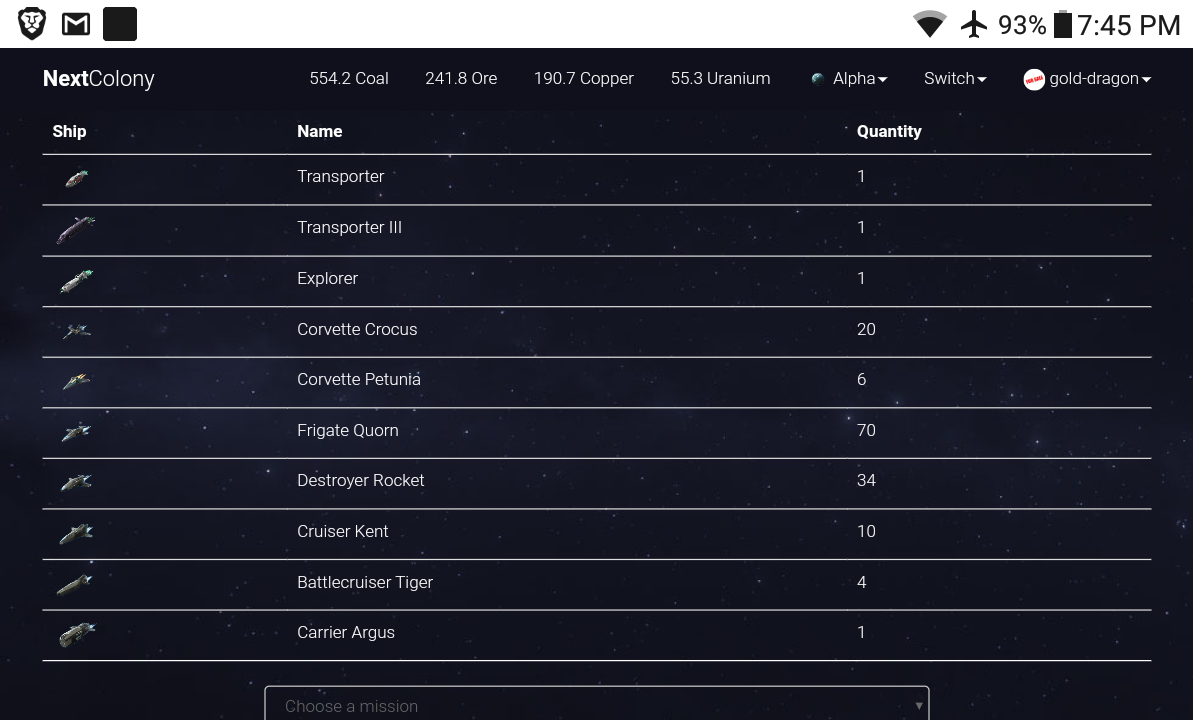Image resolution: width=1193 pixels, height=720 pixels.
Task: Click the Cruiser Kent ship icon
Action: tap(77, 534)
